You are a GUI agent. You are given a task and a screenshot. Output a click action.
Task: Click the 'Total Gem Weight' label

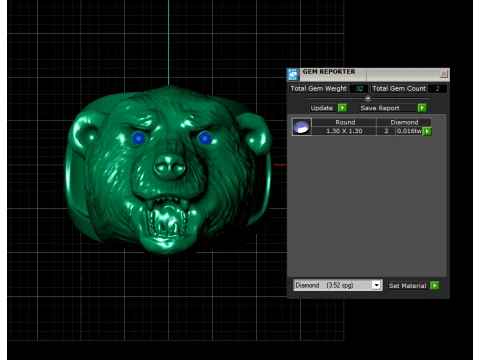coord(319,89)
